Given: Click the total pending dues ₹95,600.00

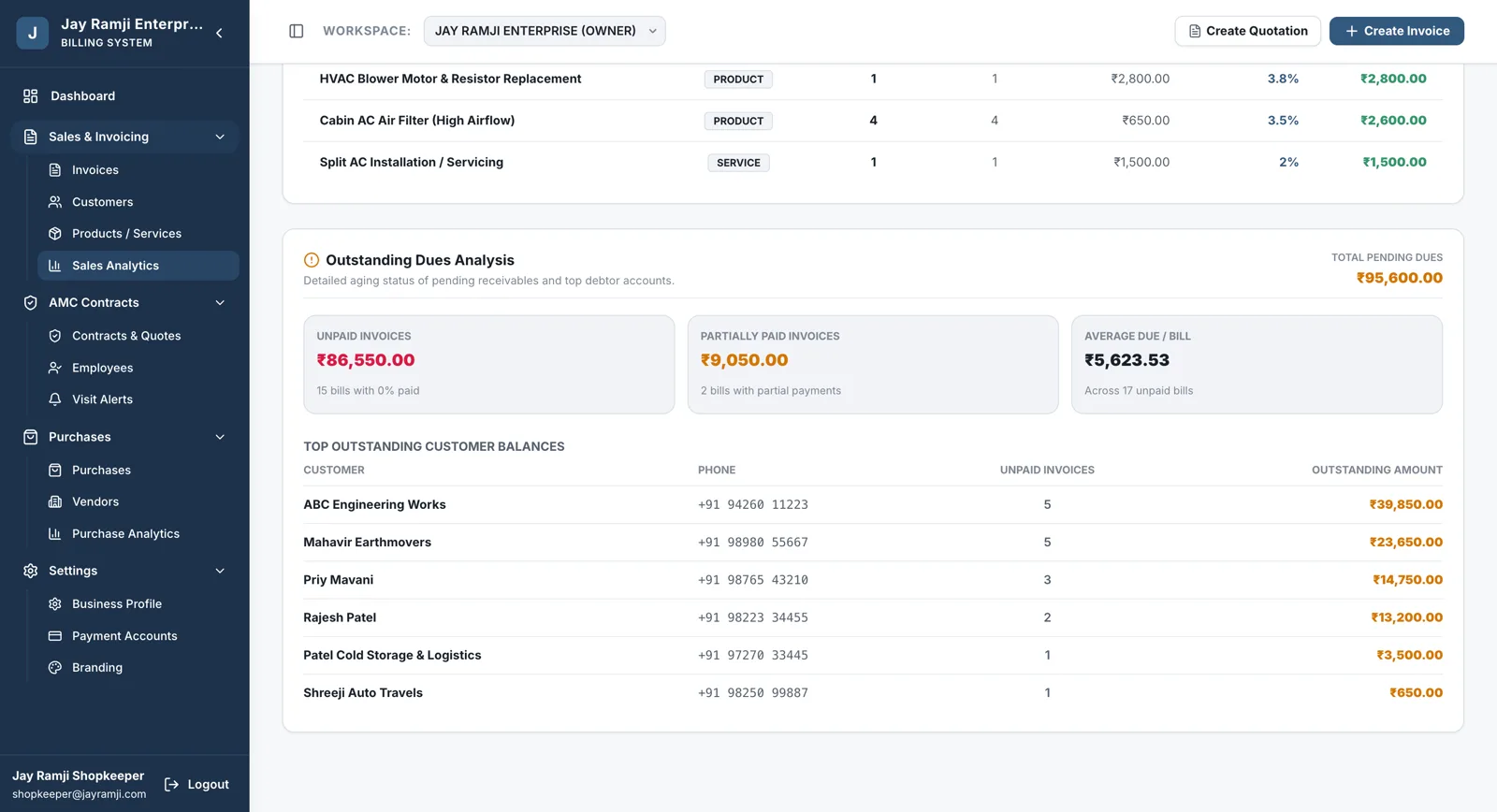Looking at the screenshot, I should click(1400, 278).
